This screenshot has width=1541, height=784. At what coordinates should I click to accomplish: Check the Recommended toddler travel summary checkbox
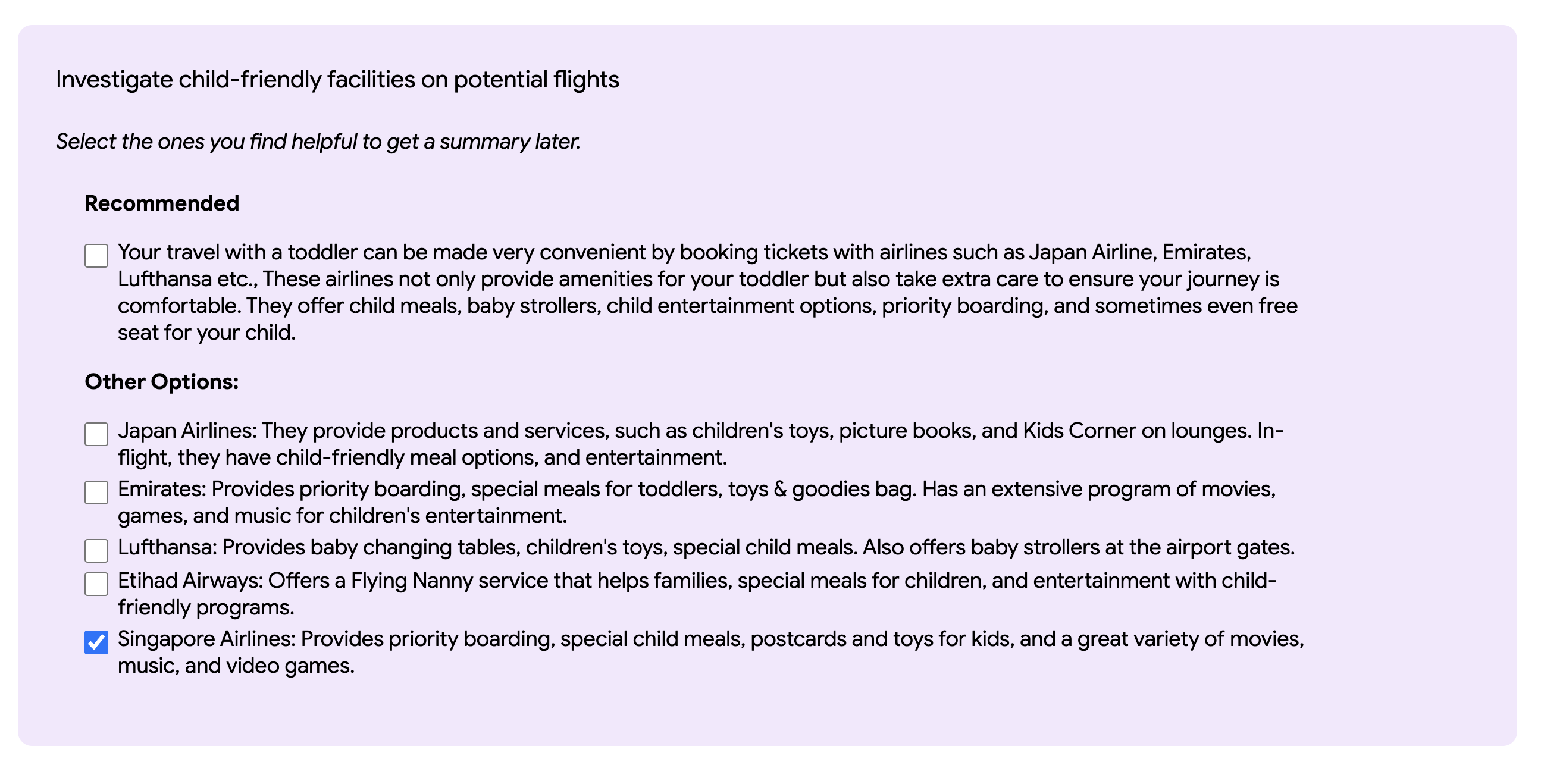[96, 255]
